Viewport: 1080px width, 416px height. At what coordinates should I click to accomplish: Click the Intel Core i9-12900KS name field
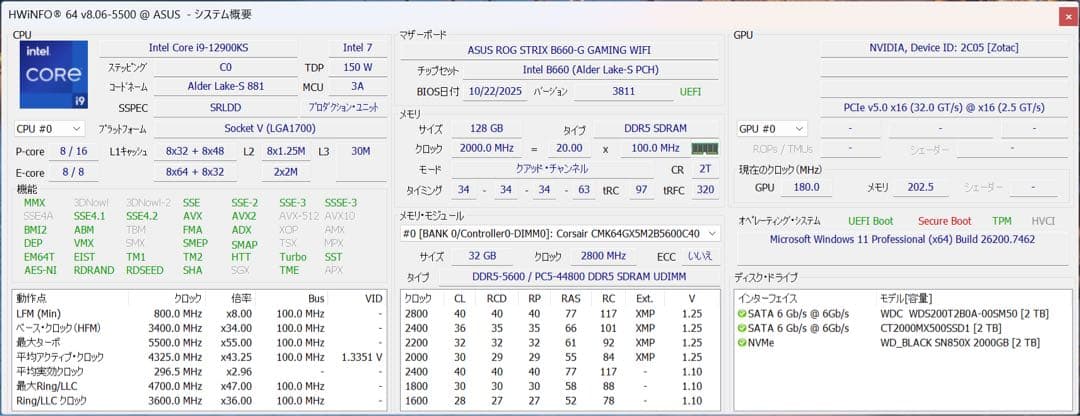tap(198, 48)
